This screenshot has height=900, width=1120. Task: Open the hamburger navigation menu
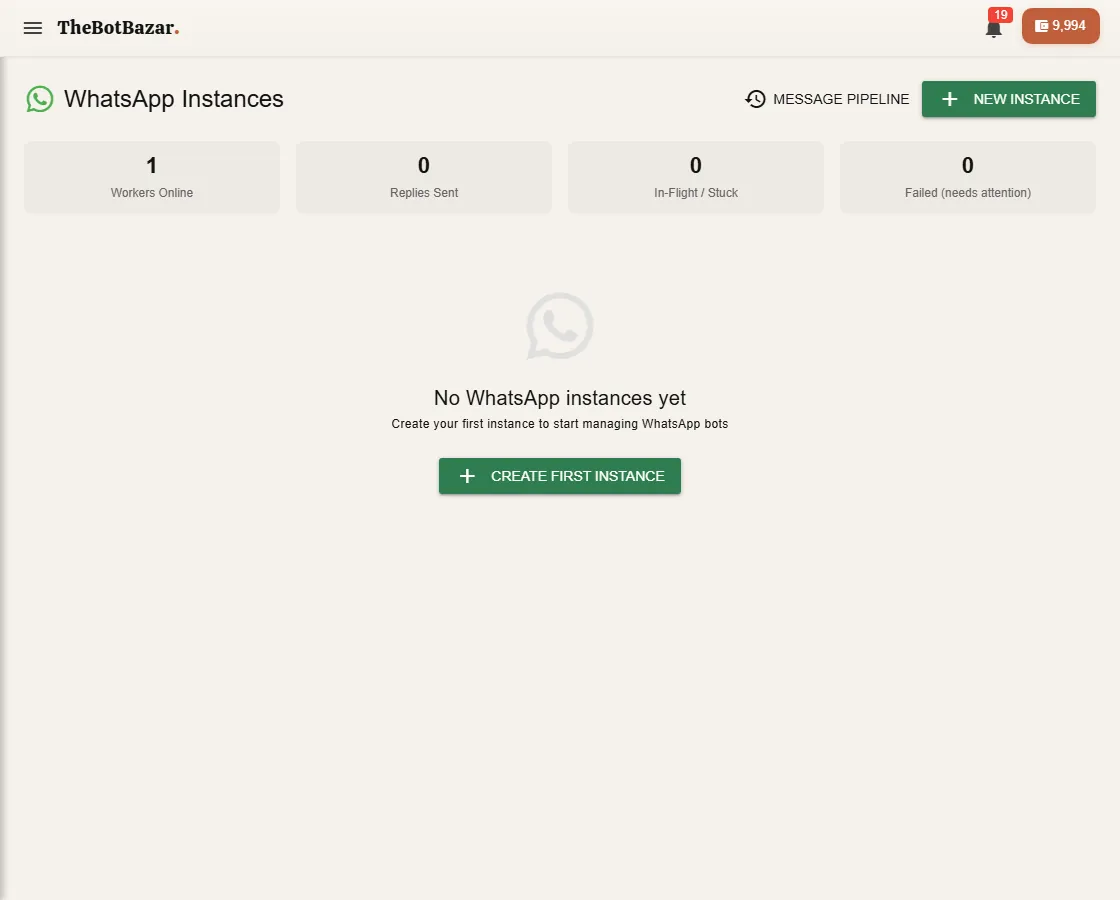[33, 28]
